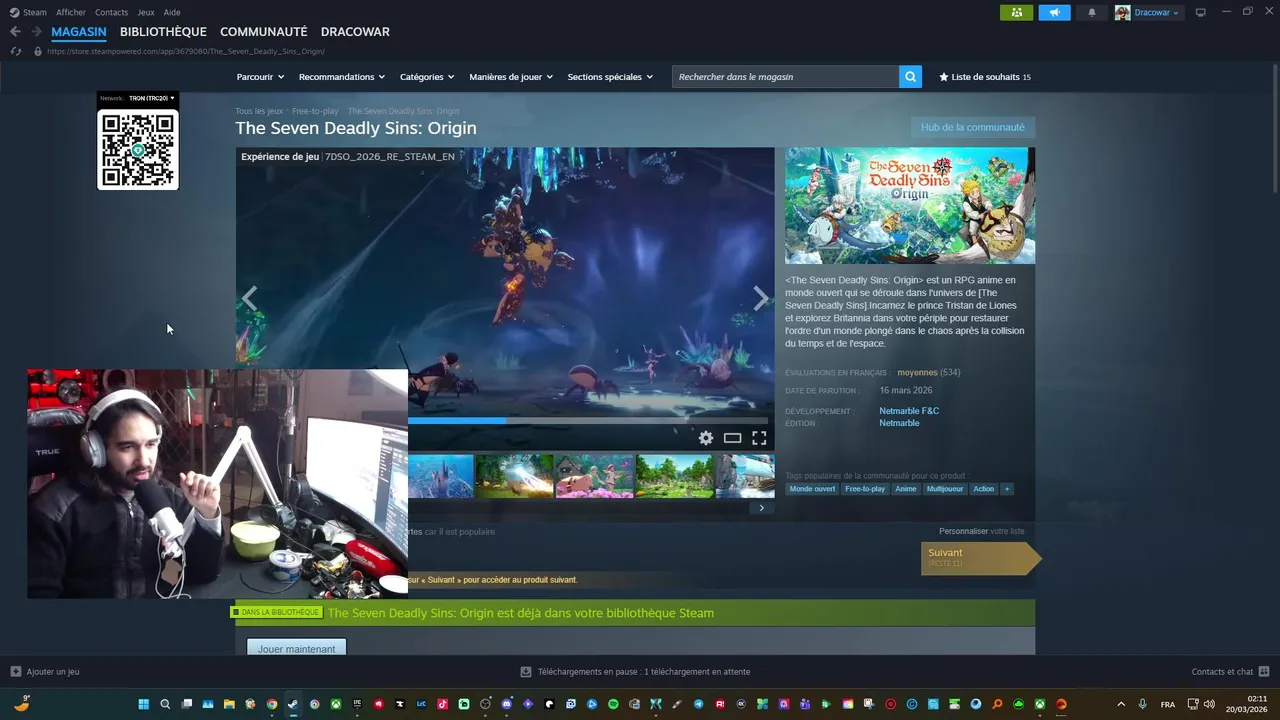Open Spotify from the taskbar

click(x=613, y=704)
